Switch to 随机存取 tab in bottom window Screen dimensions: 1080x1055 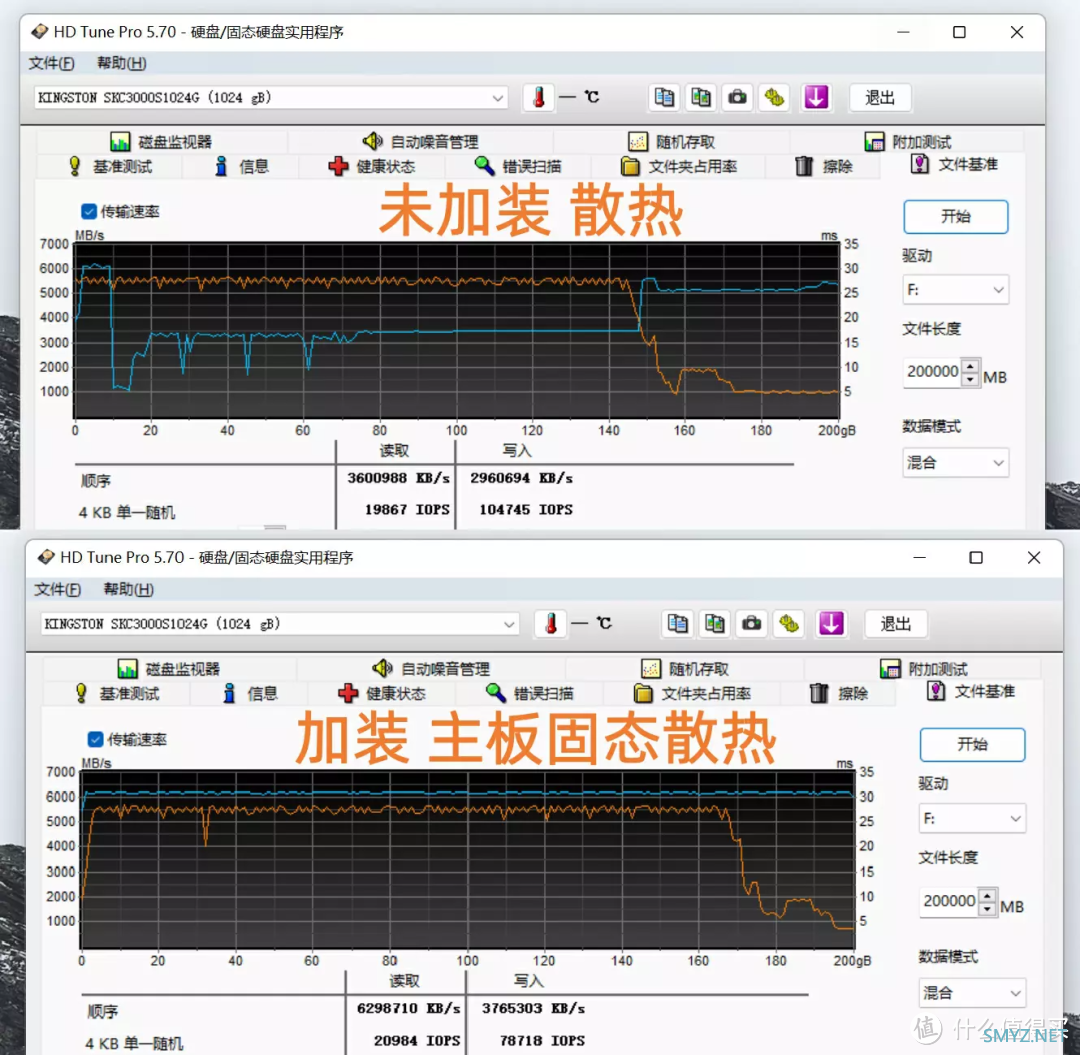click(x=685, y=669)
